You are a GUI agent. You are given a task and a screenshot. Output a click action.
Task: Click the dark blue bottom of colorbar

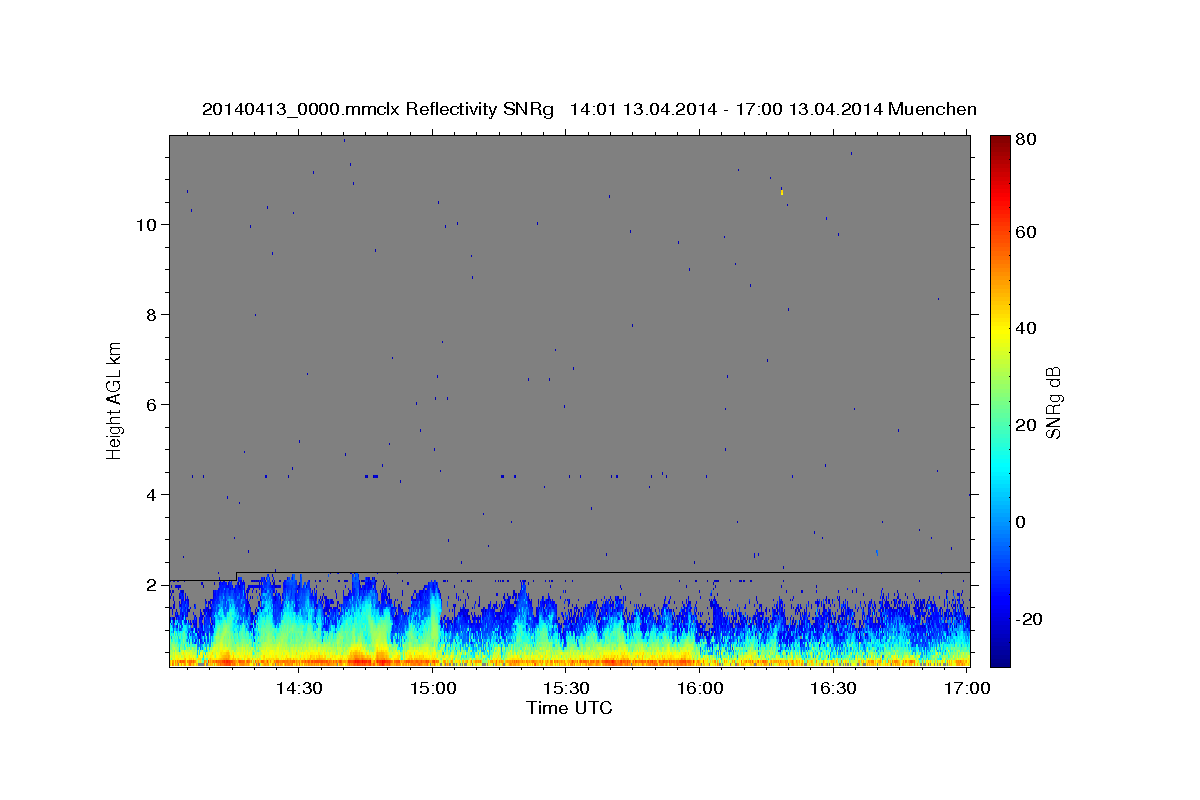coord(999,658)
